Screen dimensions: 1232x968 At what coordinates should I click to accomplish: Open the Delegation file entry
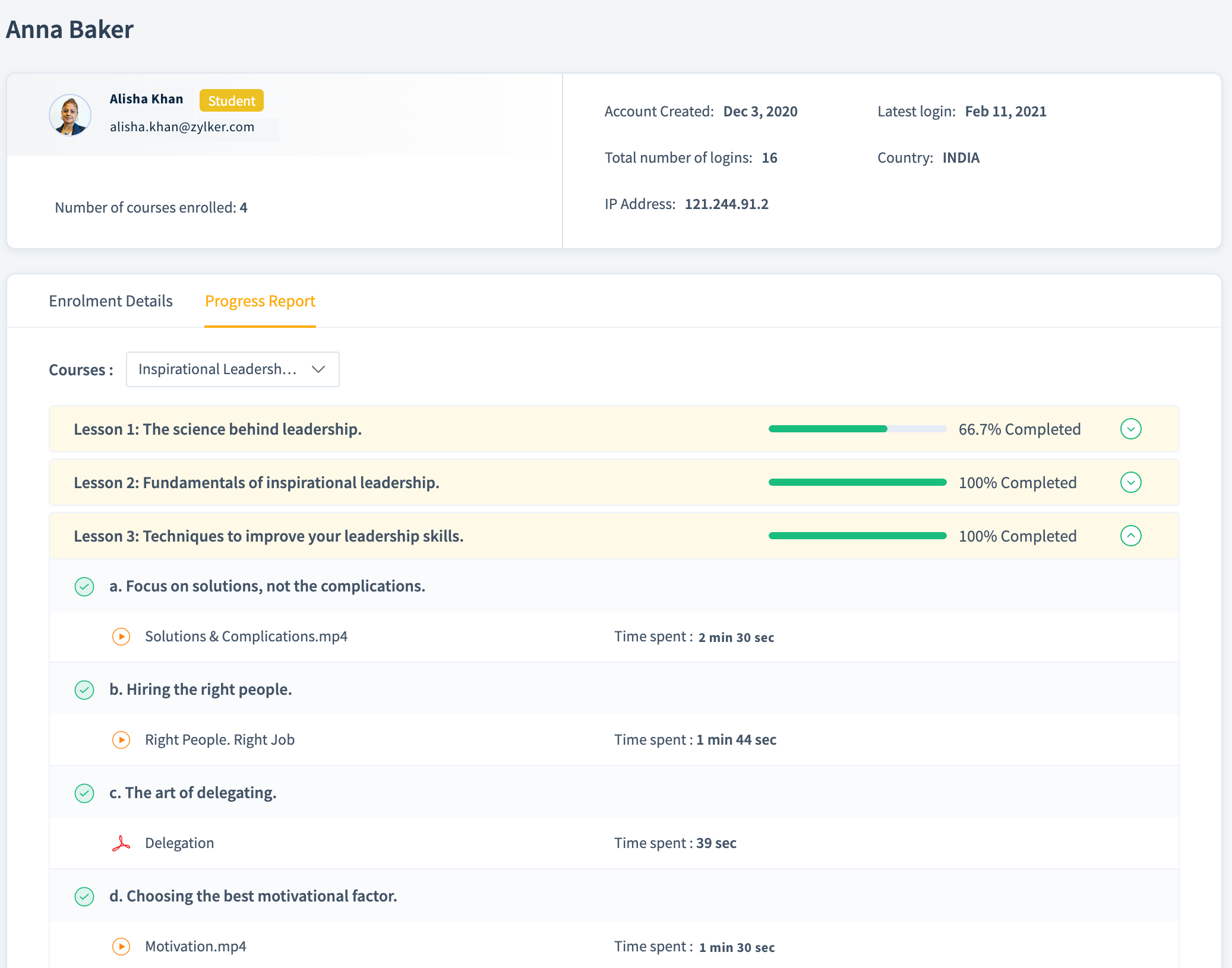click(x=179, y=843)
